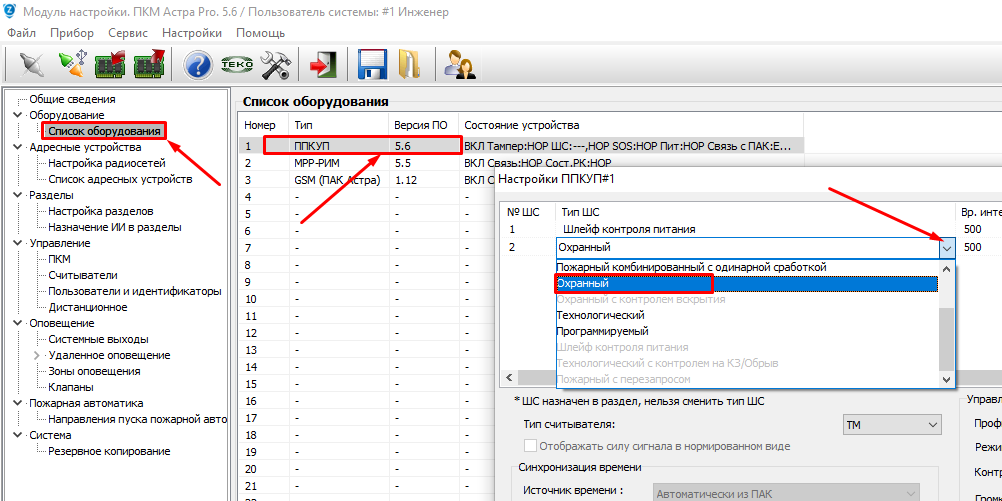This screenshot has height=501, width=1002.
Task: Select Технологический in the dropdown list
Action: [x=600, y=315]
